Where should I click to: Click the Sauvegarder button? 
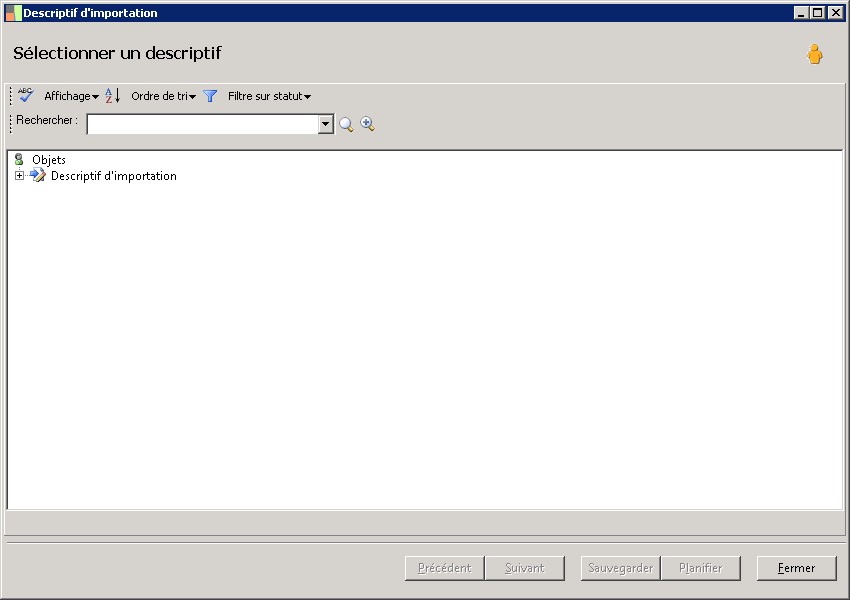[x=621, y=568]
